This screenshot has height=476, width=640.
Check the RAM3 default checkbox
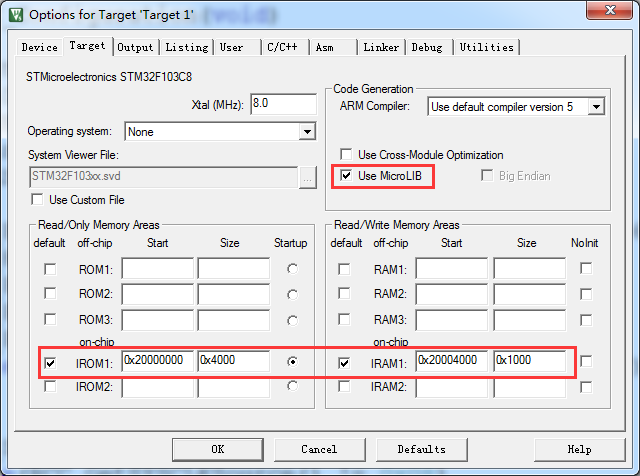[x=344, y=319]
